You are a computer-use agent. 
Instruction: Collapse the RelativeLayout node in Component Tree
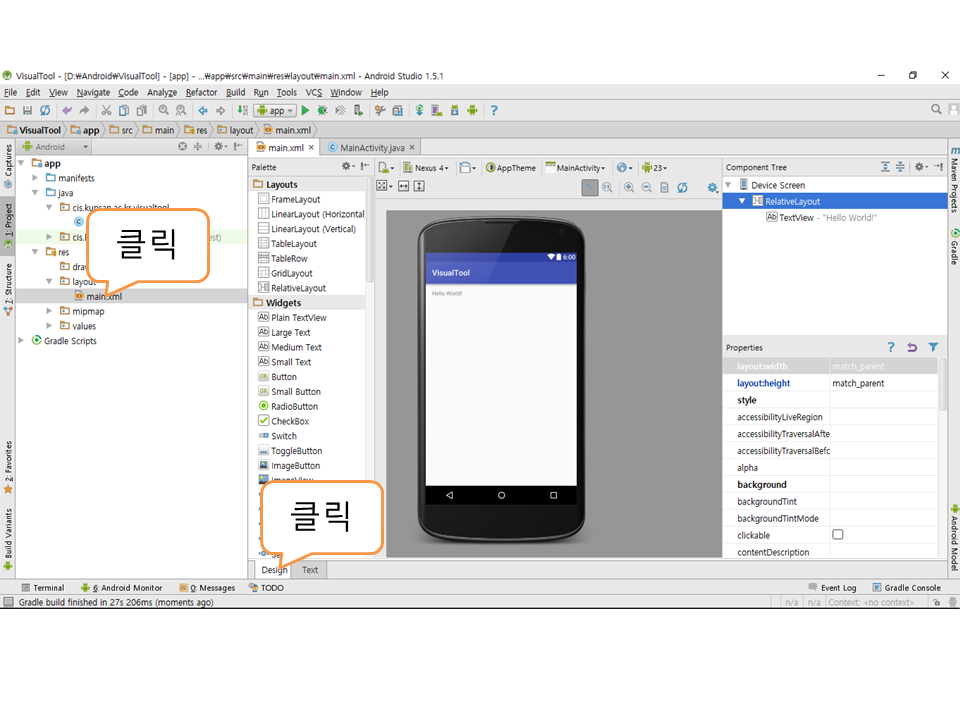click(x=742, y=201)
